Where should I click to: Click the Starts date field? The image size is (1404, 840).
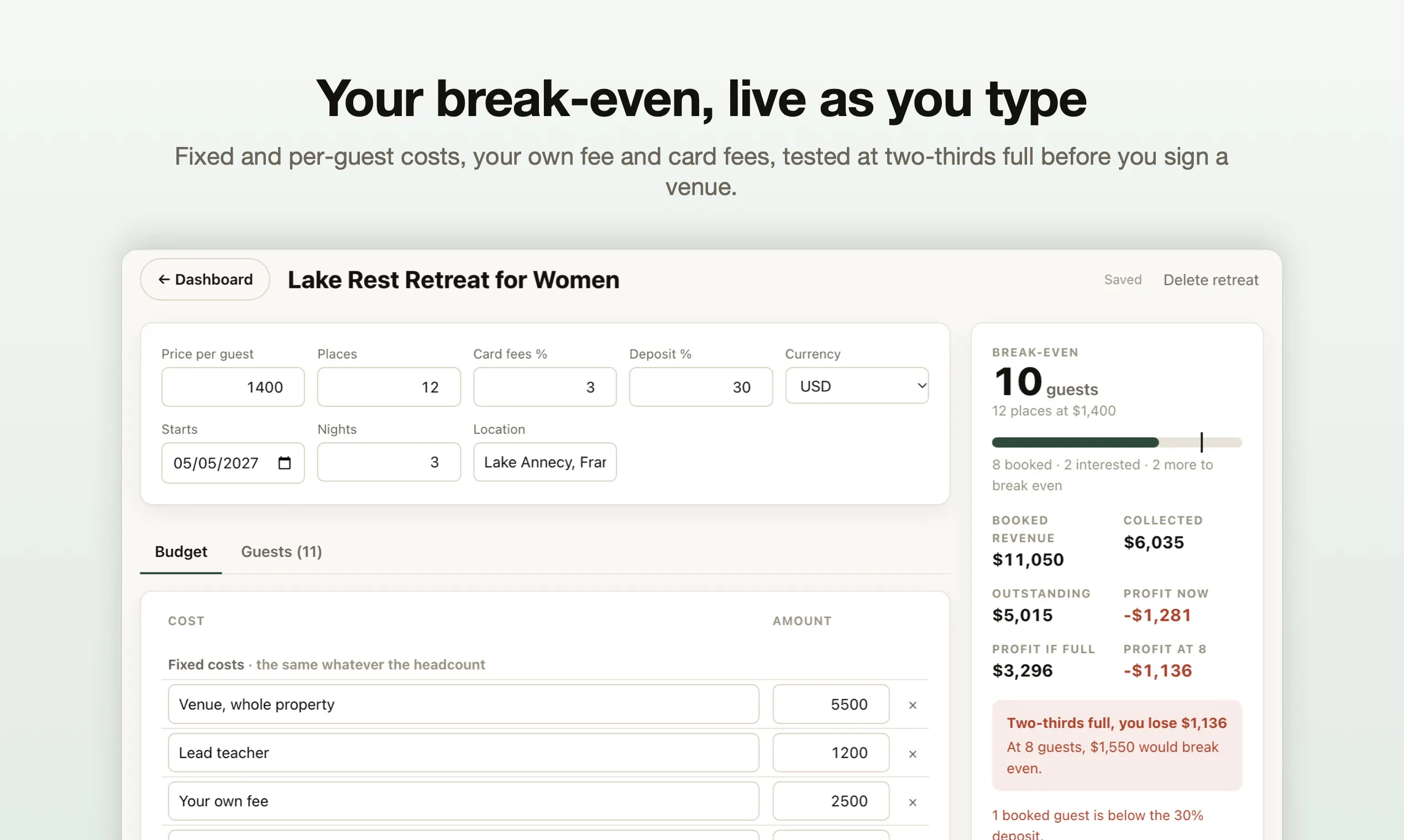pyautogui.click(x=233, y=463)
